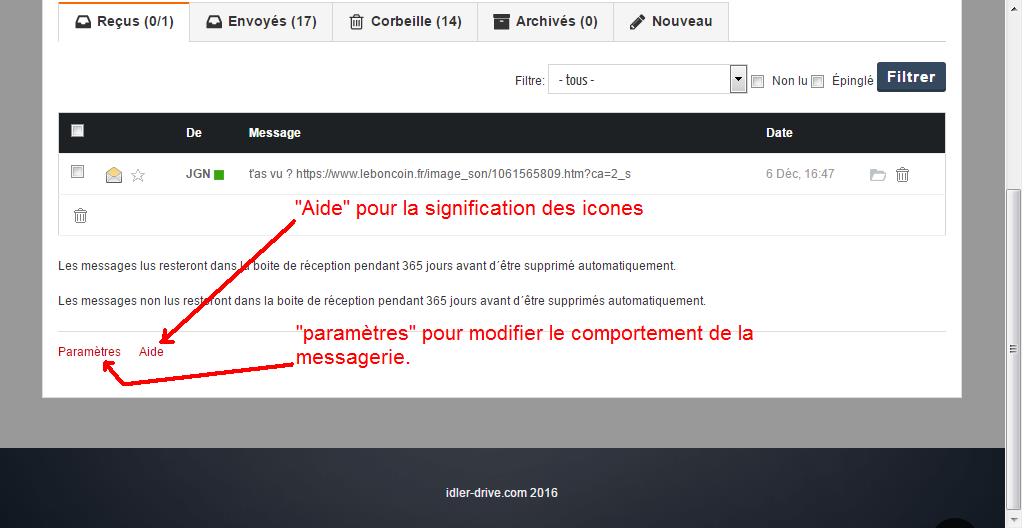Click the vertical scrollbar's up arrow
Screen dimensions: 1024x528
(x=1014, y=6)
